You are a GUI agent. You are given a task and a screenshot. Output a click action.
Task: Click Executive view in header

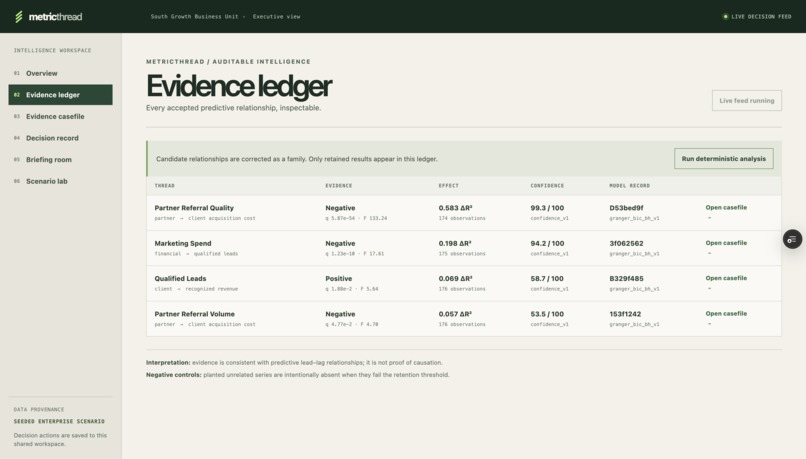(x=277, y=16)
